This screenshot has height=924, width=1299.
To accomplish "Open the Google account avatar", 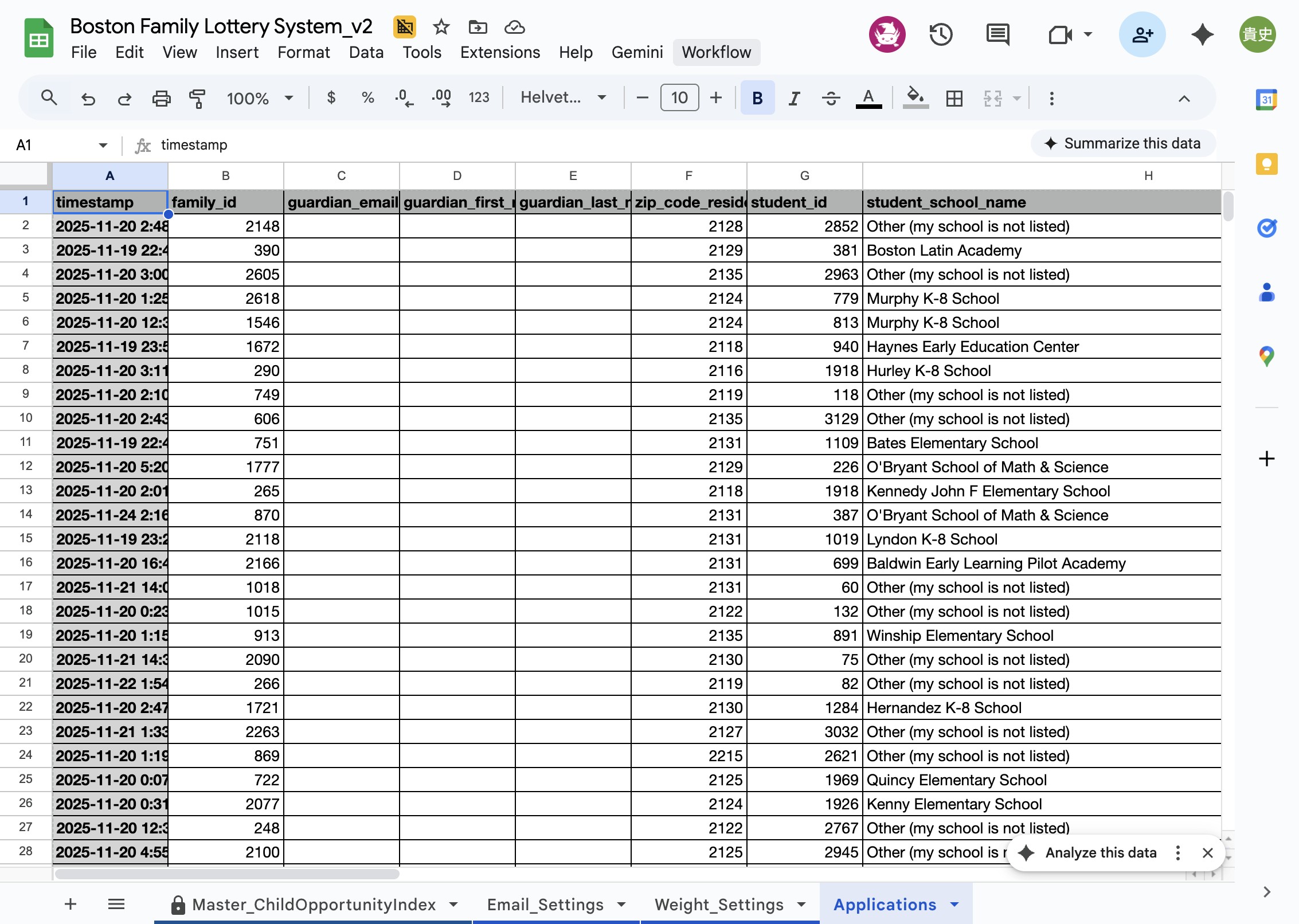I will (1257, 34).
